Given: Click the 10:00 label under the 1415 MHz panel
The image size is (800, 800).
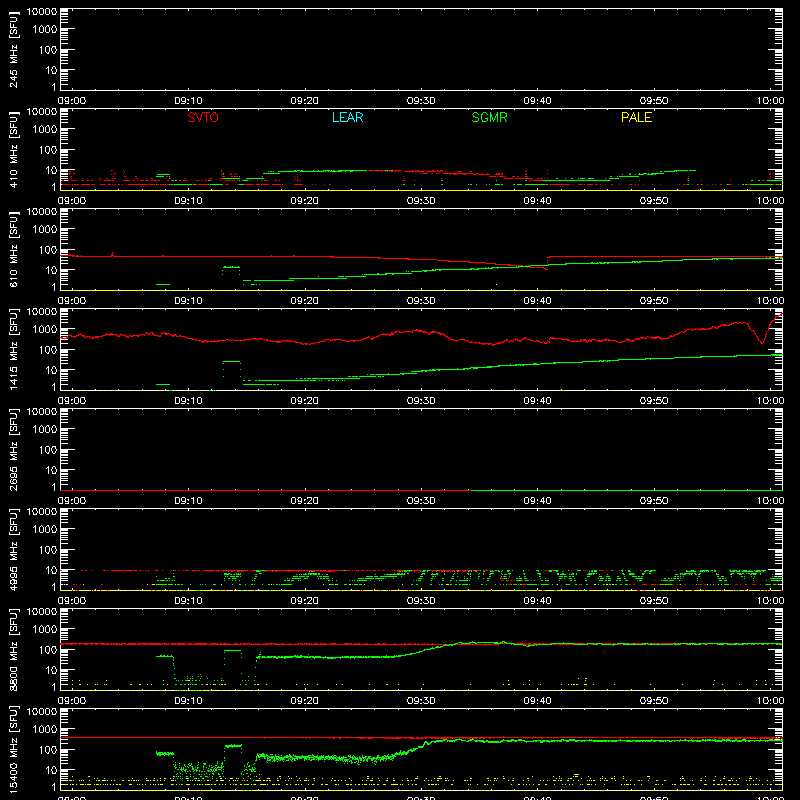Looking at the screenshot, I should [770, 401].
